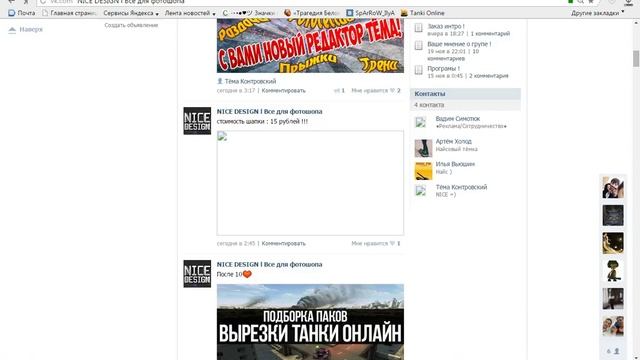This screenshot has height=360, width=640.
Task: Open the Почта bookmark
Action: point(22,13)
